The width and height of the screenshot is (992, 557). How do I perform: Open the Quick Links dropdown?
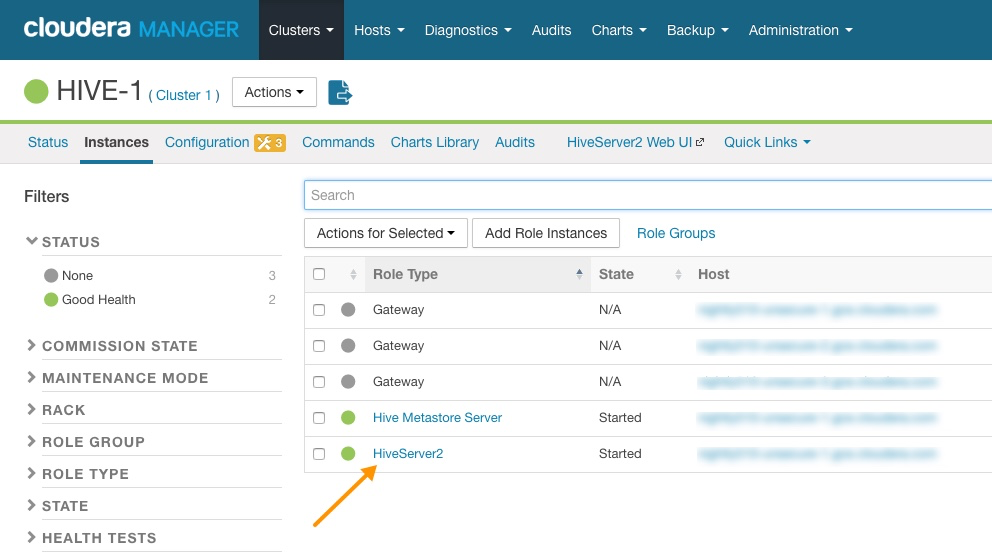tap(767, 142)
